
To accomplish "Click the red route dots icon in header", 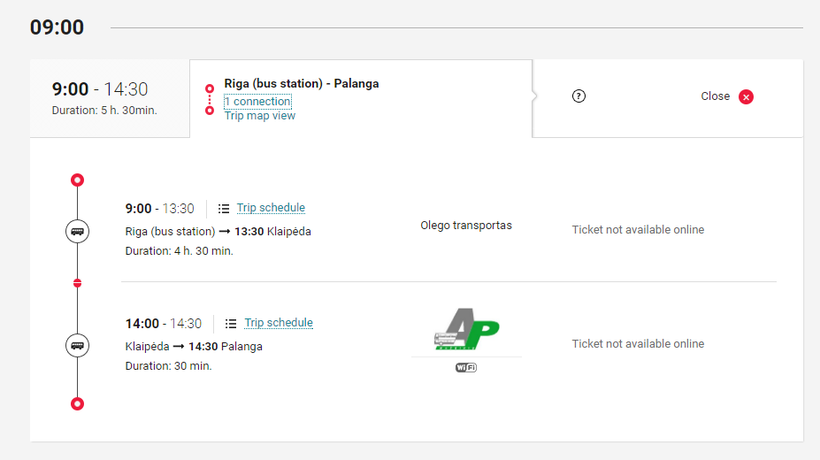I will pos(209,99).
